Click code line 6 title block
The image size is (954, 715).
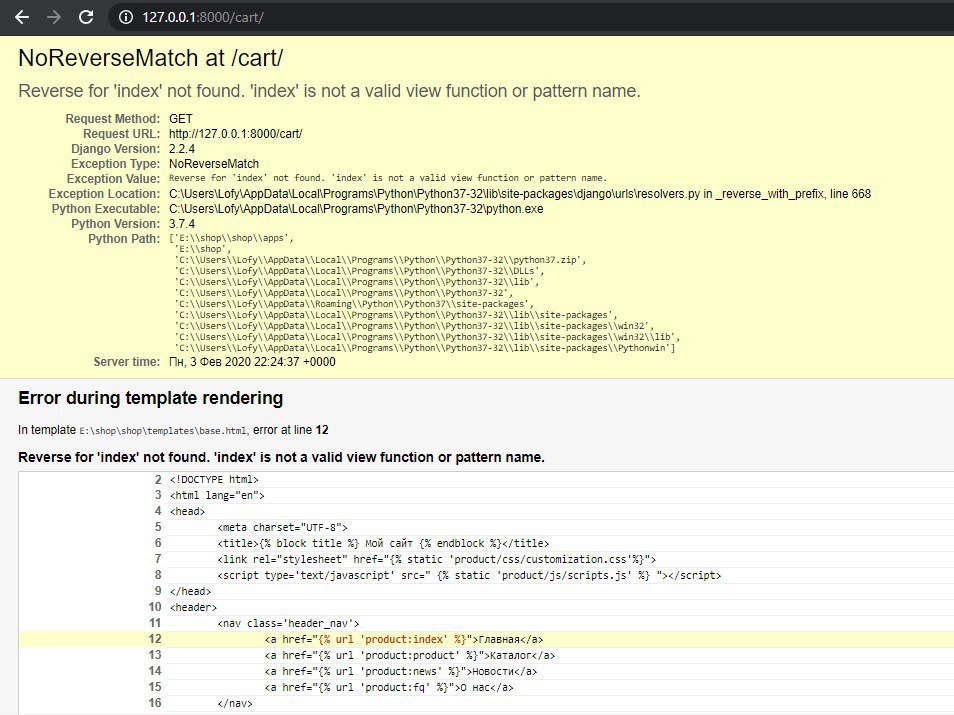click(x=383, y=543)
